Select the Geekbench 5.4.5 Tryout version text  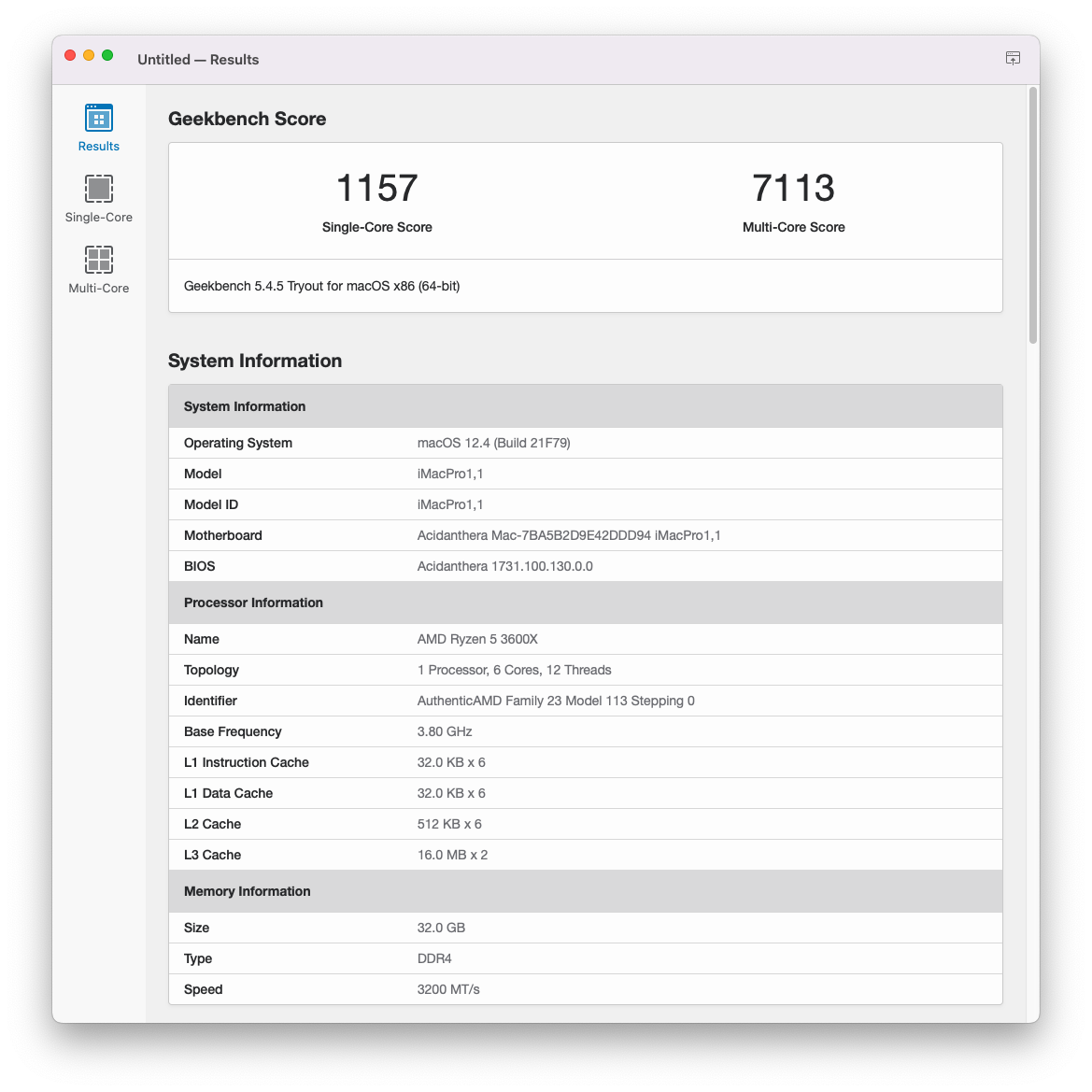[x=321, y=286]
